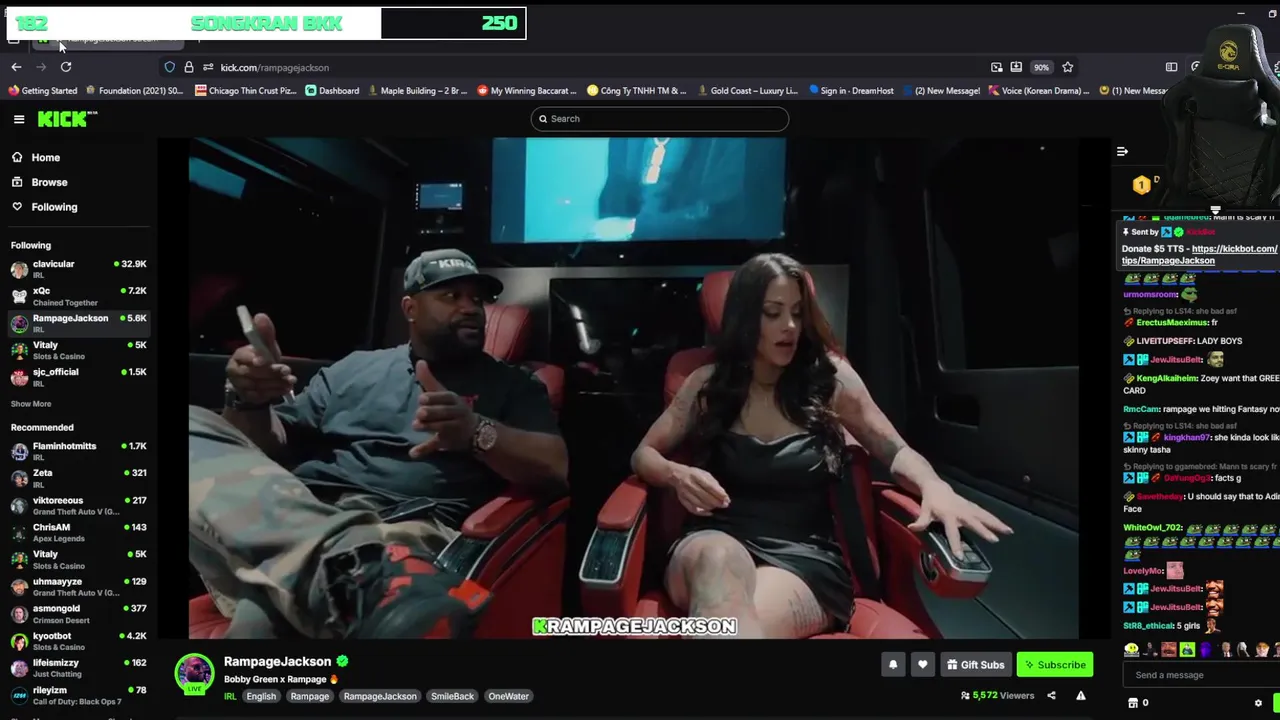Reload the page with browser refresh
Viewport: 1280px width, 720px height.
(x=66, y=67)
